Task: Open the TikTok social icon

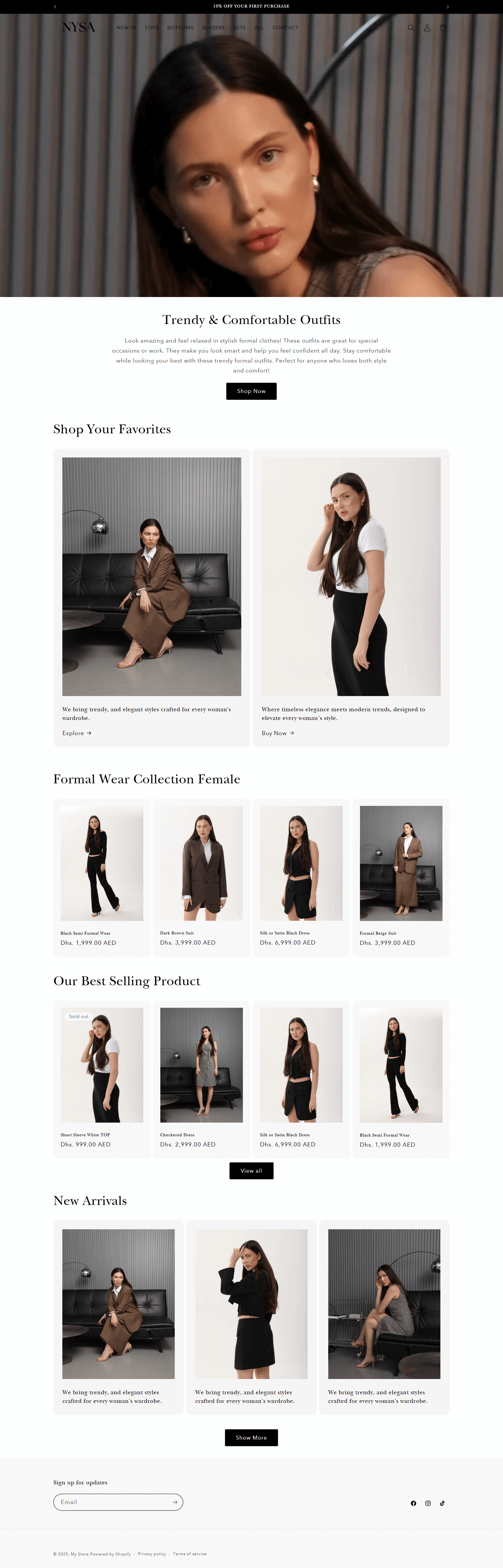Action: (x=443, y=1504)
